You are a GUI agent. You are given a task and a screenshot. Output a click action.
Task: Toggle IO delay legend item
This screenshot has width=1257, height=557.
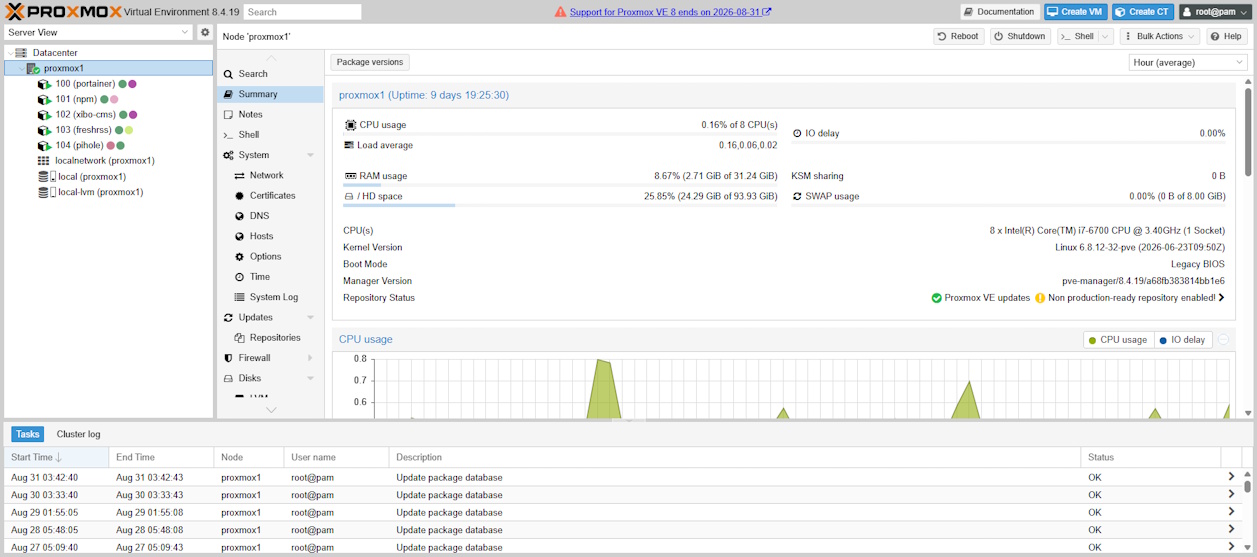pos(1183,340)
